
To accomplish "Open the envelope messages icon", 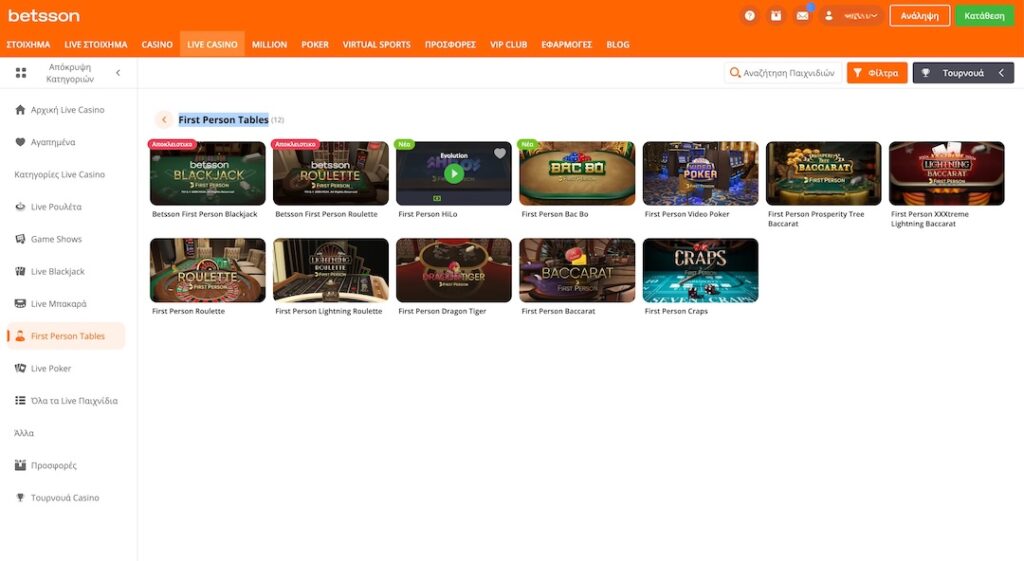I will coord(802,16).
